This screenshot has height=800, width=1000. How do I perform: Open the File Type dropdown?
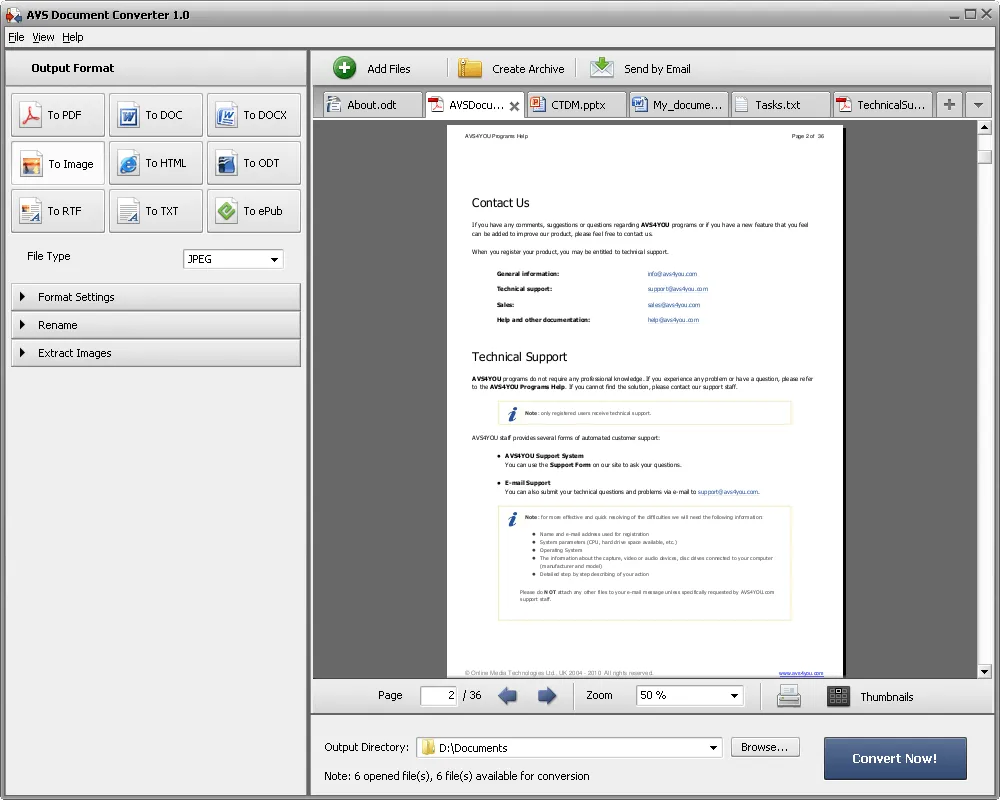click(272, 258)
